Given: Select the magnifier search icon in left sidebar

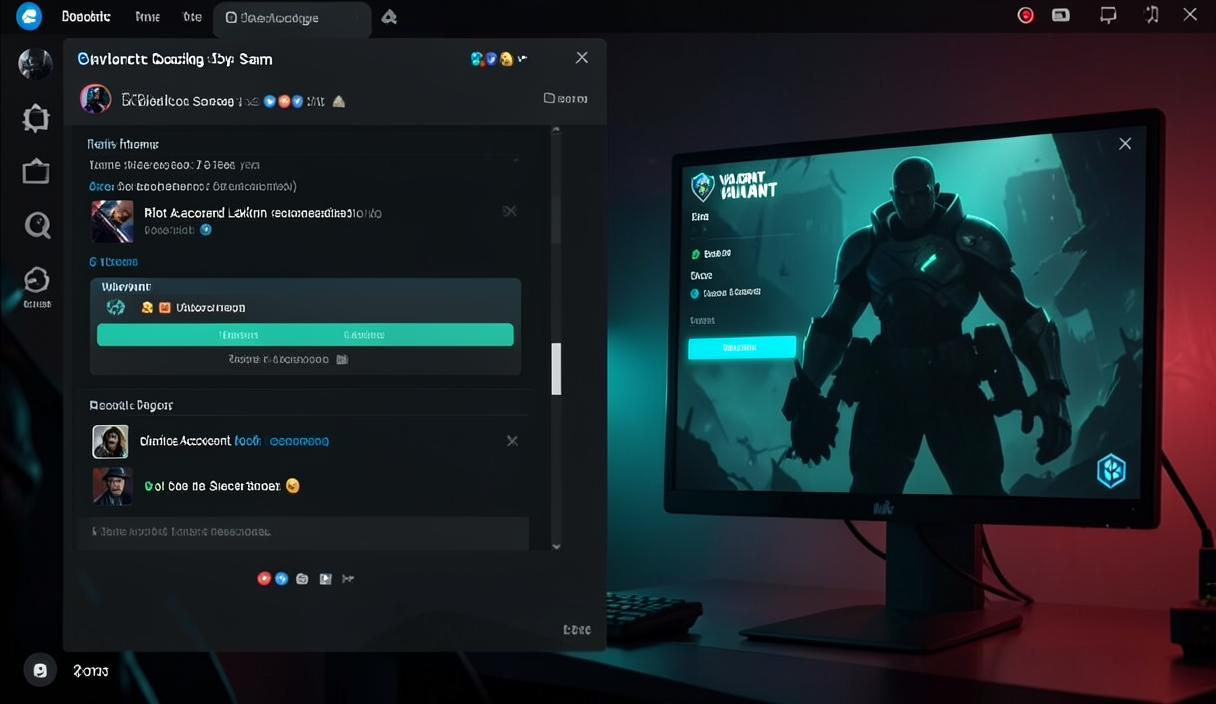Looking at the screenshot, I should pos(37,225).
